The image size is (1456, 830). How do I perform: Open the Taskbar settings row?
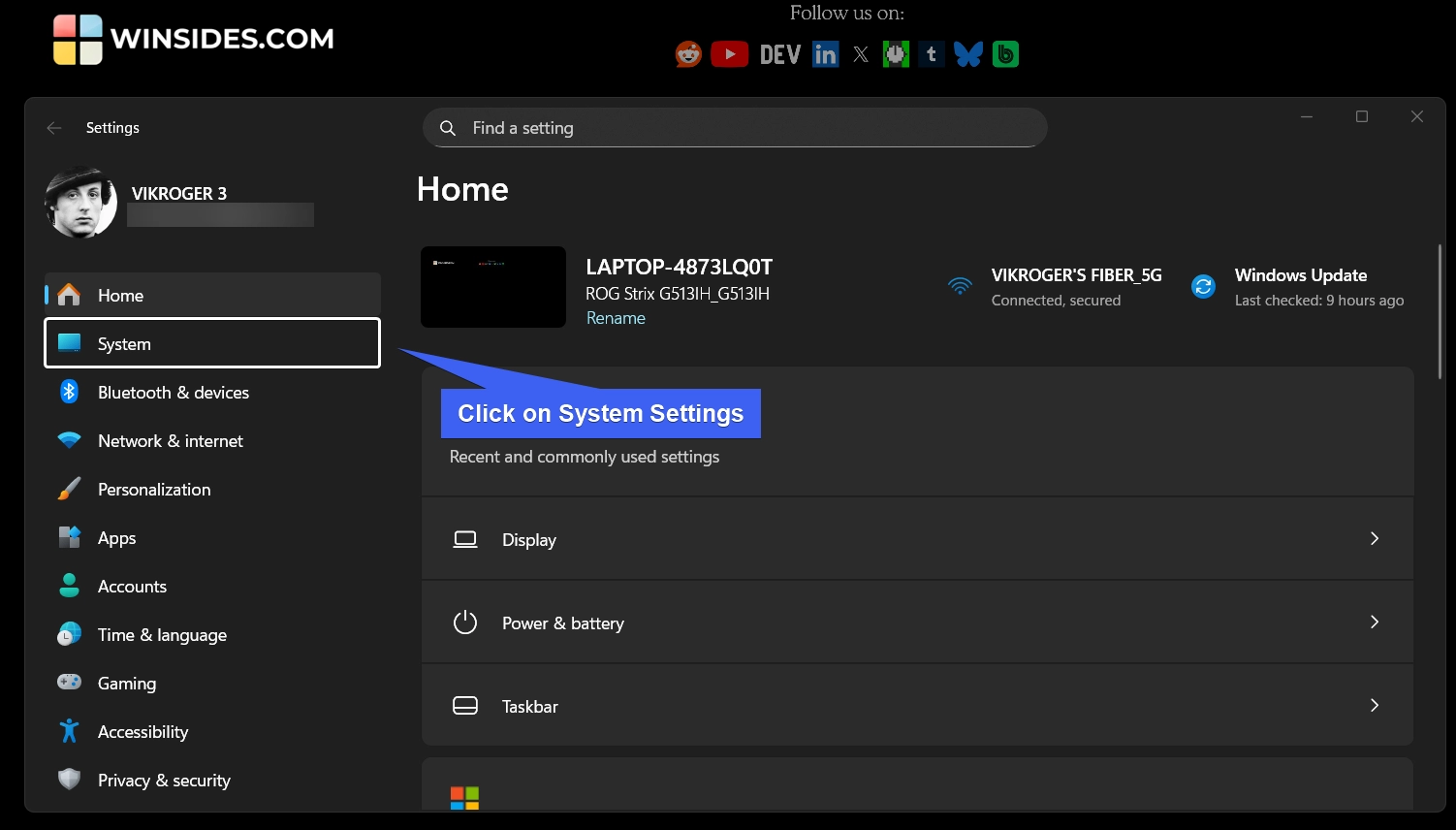pos(917,706)
